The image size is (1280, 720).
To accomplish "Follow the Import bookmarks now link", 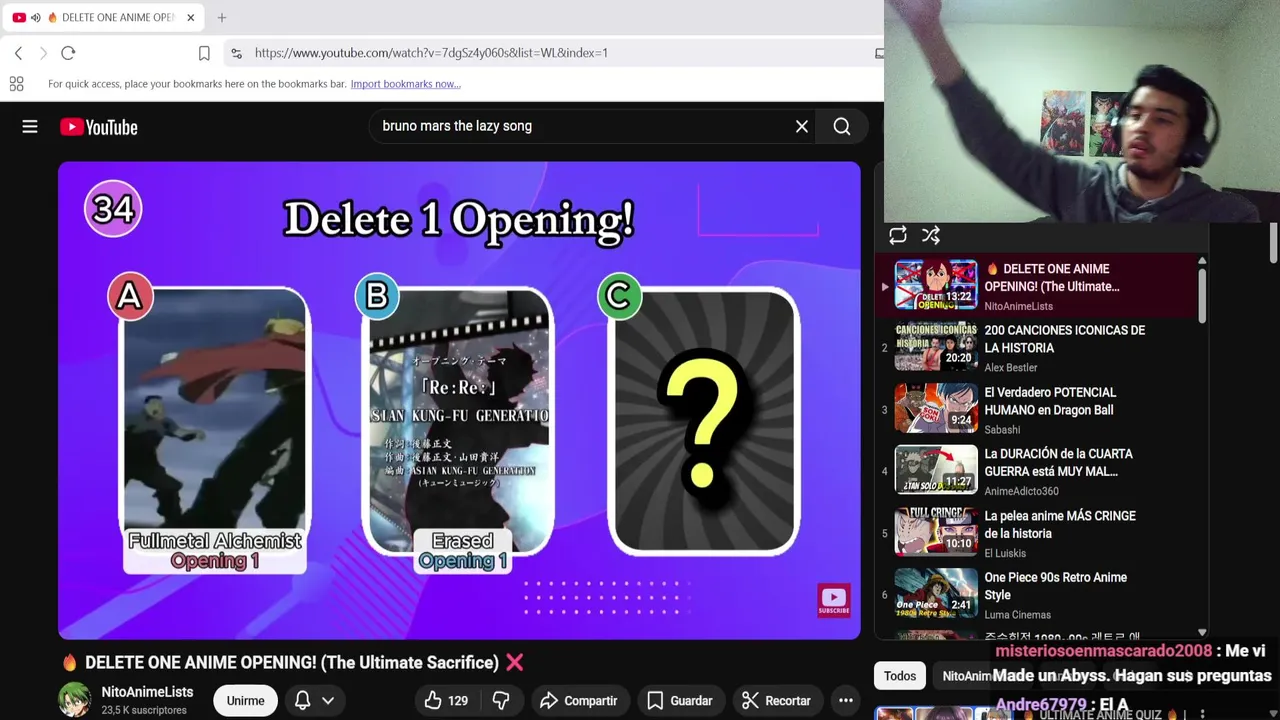I will point(405,84).
